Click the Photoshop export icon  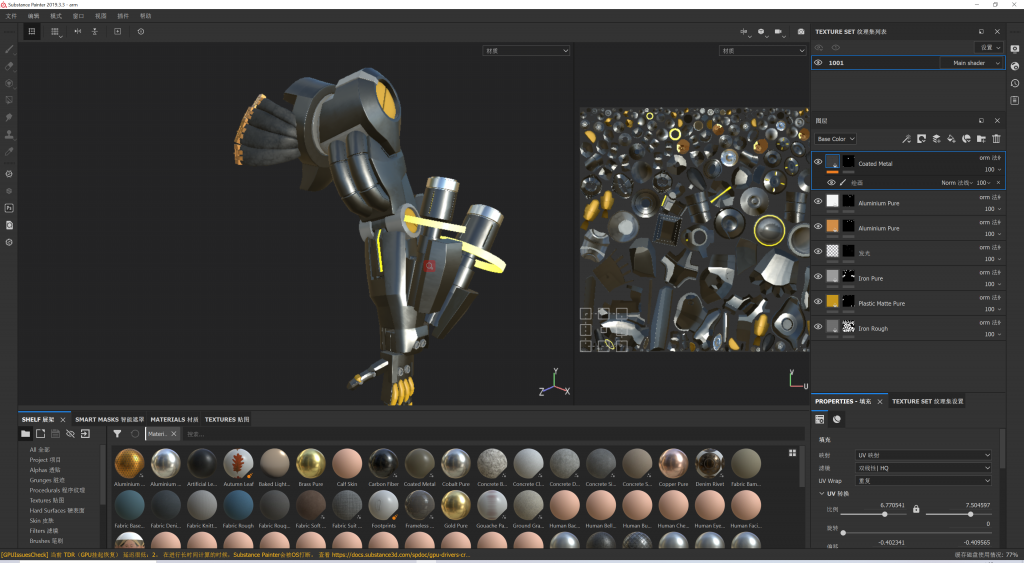(9, 208)
